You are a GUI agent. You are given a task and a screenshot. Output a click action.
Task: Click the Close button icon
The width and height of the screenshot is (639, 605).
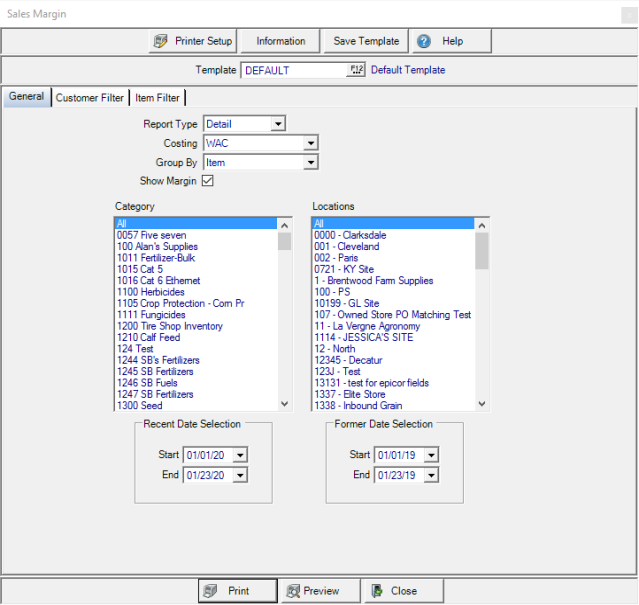click(376, 591)
